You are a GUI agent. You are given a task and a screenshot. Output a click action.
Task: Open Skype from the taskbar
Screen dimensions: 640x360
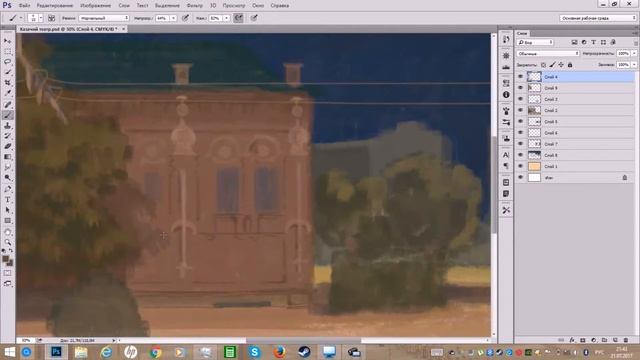(x=254, y=352)
